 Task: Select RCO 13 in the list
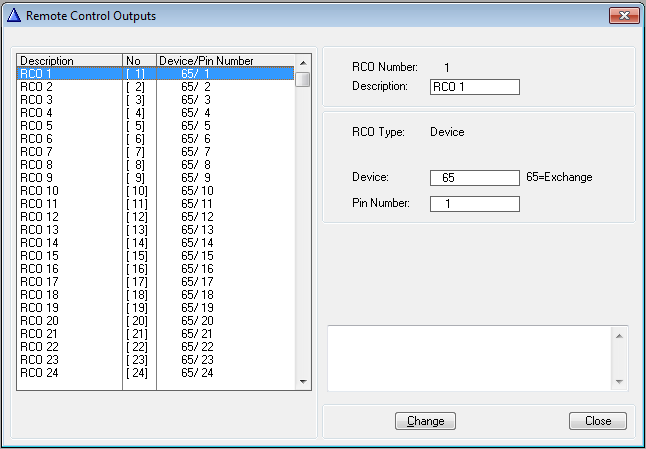tap(156, 230)
